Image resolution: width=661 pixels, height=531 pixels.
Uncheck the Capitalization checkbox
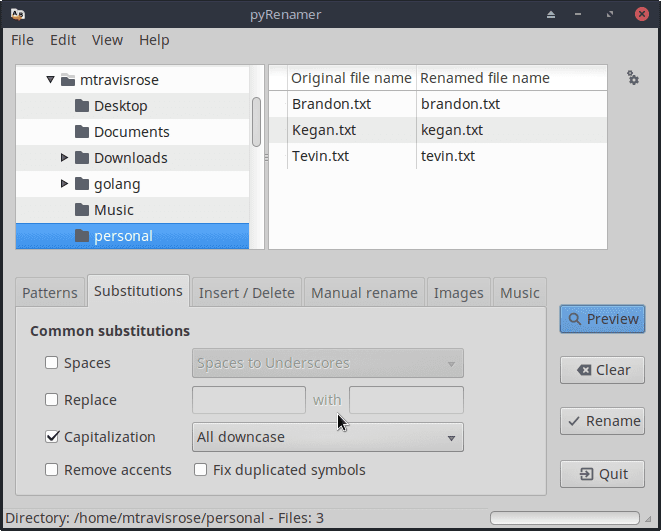52,437
